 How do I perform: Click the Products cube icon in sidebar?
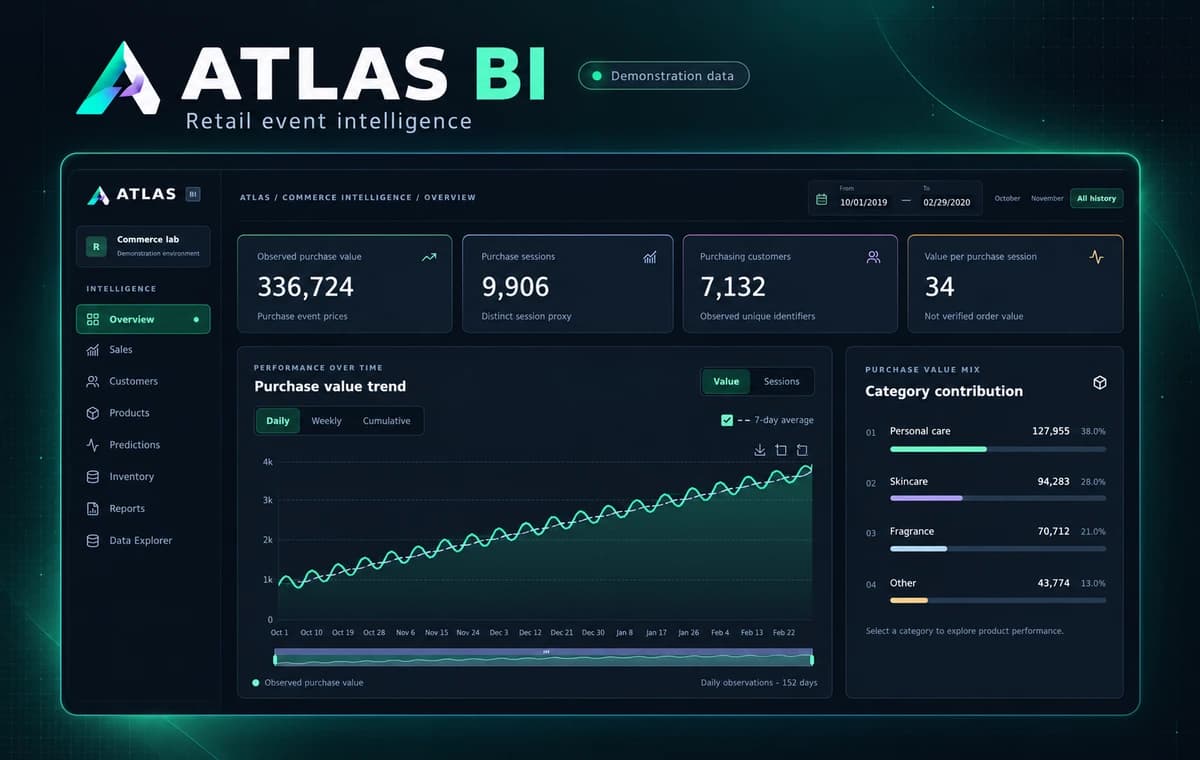click(x=93, y=413)
